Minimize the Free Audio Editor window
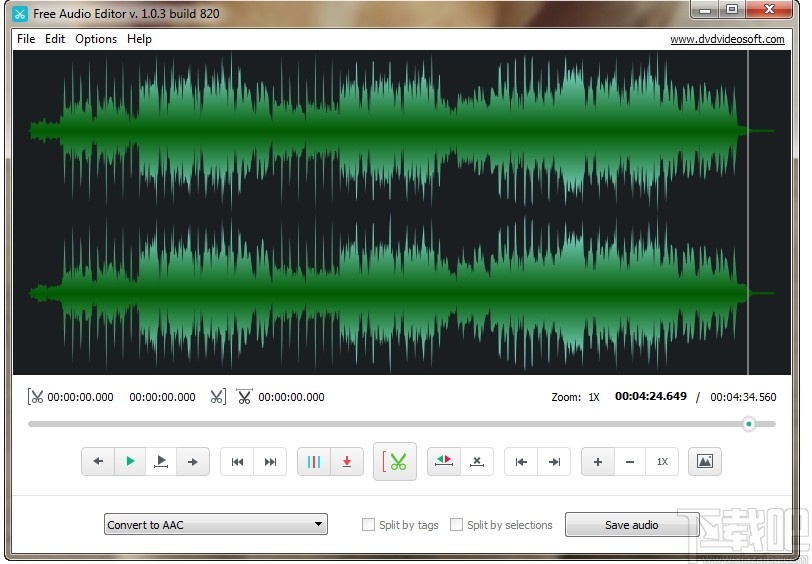 (705, 10)
